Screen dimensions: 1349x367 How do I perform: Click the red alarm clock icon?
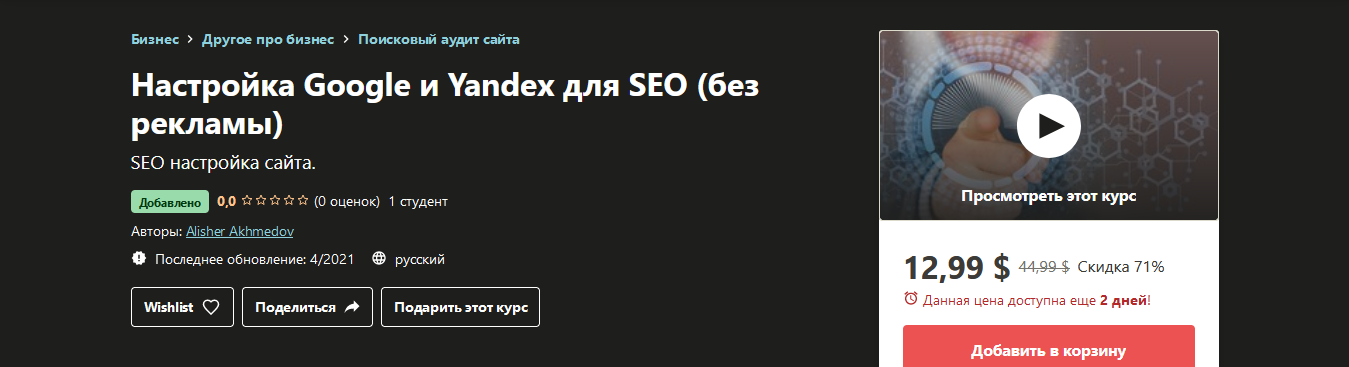click(910, 298)
